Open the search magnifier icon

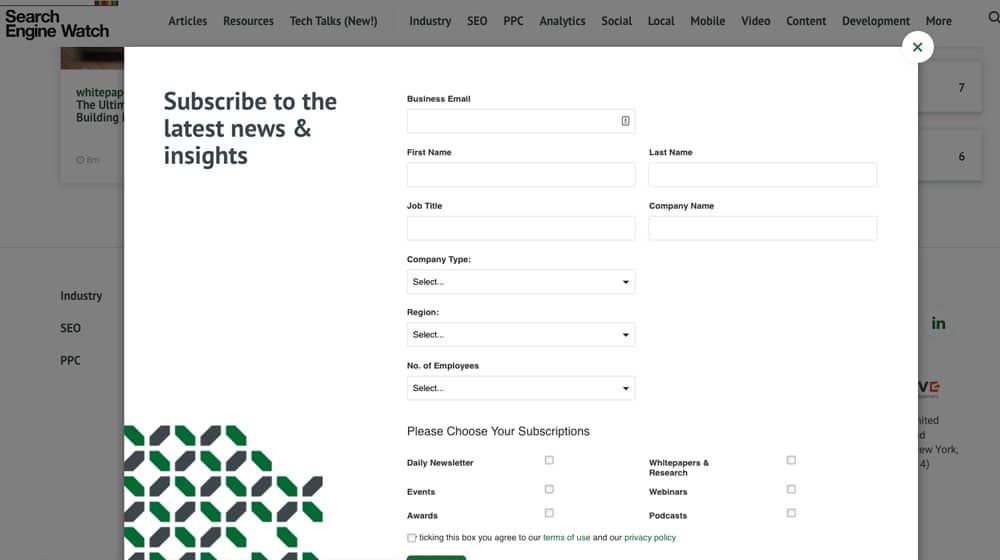(994, 18)
